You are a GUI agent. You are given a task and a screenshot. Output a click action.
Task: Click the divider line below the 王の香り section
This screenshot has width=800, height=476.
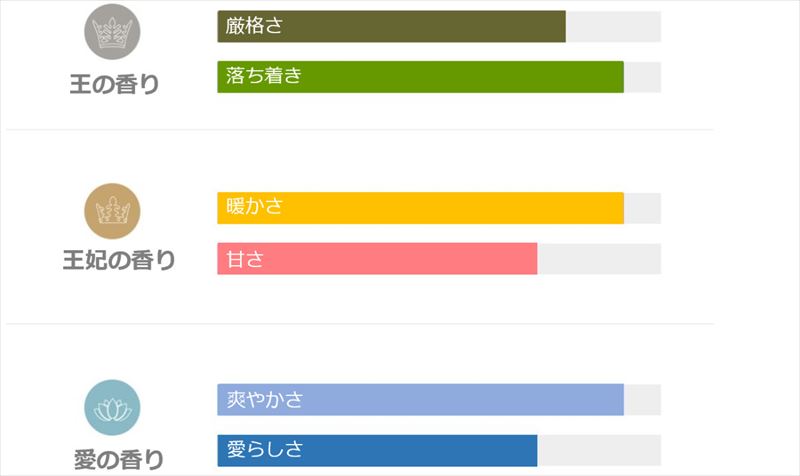point(360,130)
